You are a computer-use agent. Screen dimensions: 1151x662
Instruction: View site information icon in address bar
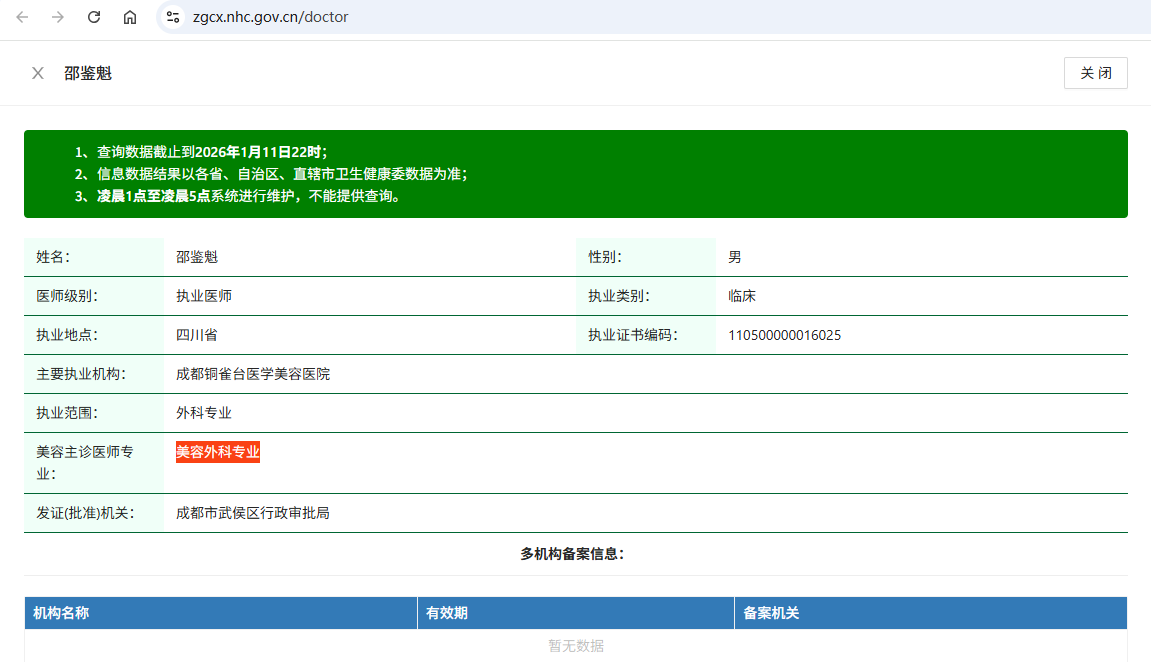pos(173,17)
